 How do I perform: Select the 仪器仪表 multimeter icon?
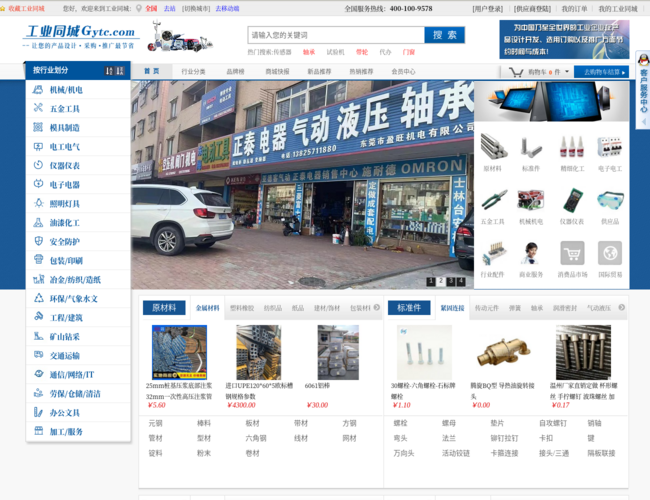tap(571, 201)
